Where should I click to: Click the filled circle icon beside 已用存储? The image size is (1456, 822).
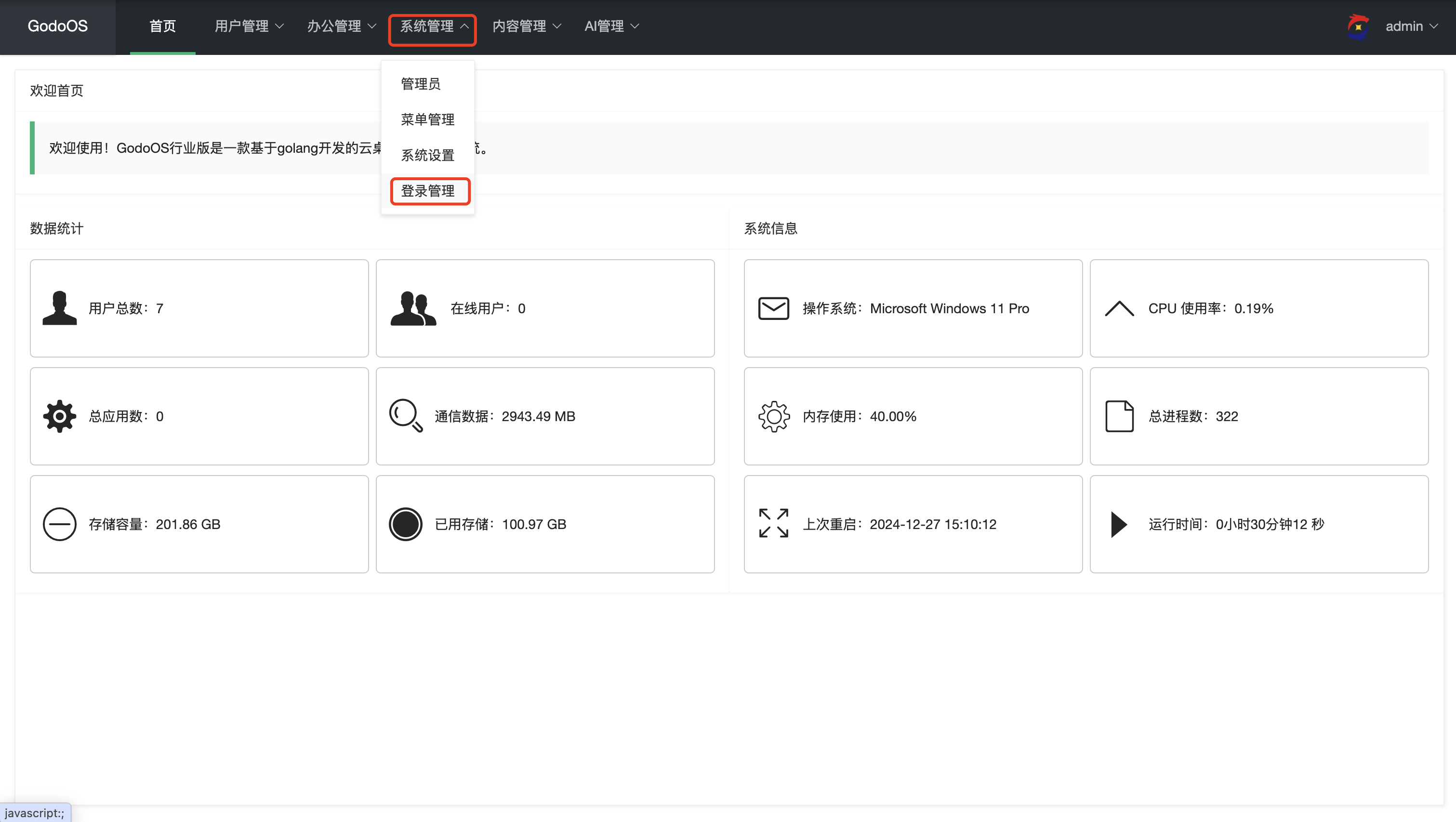(405, 524)
